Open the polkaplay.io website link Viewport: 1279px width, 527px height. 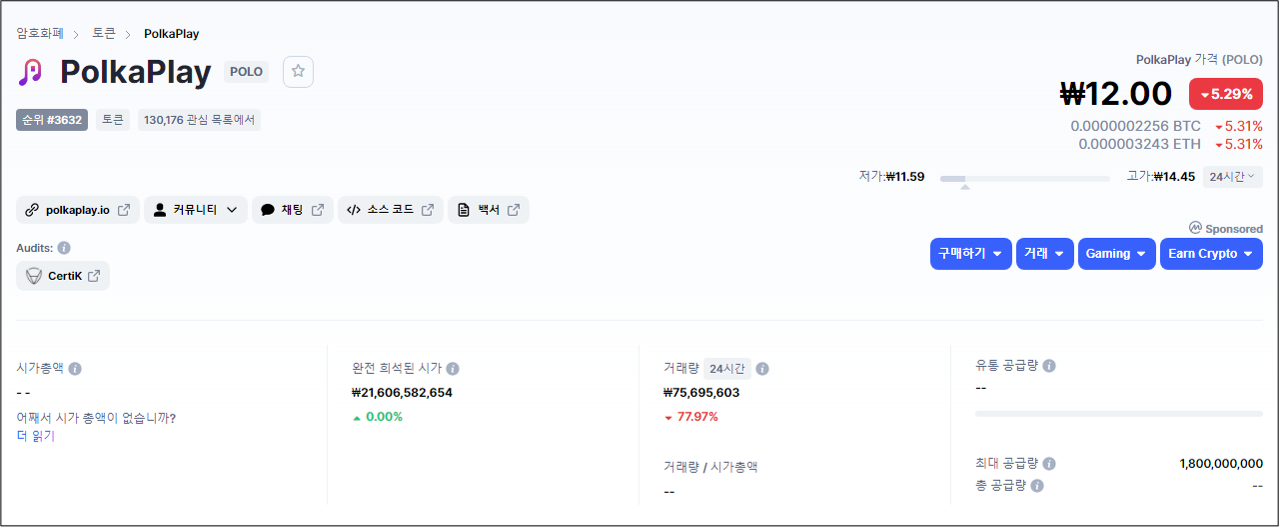(78, 210)
